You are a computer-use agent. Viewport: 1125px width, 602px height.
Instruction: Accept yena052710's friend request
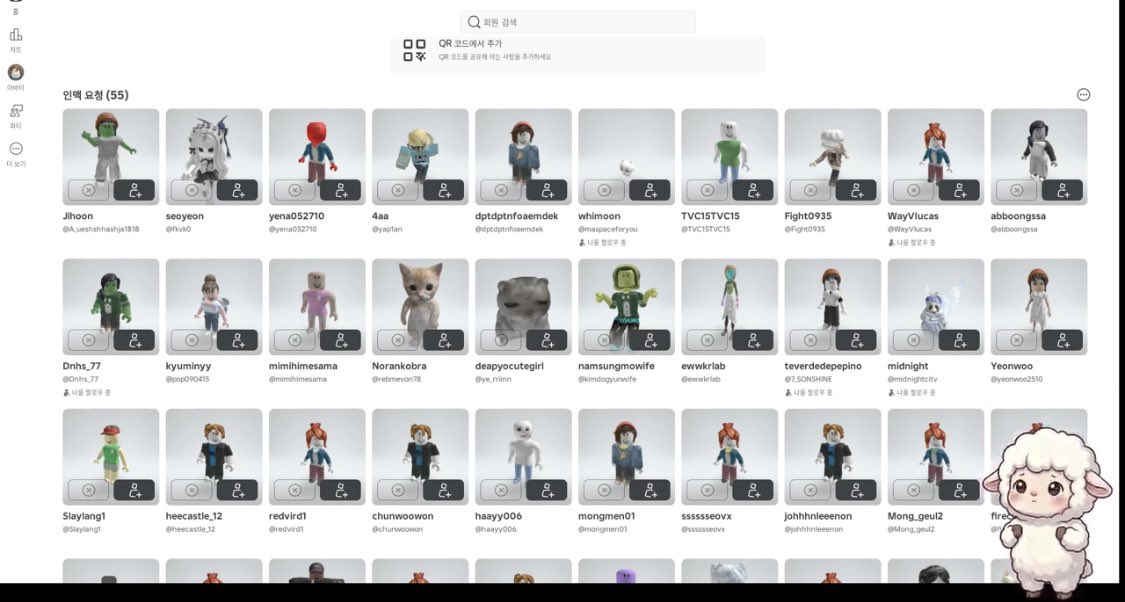341,190
